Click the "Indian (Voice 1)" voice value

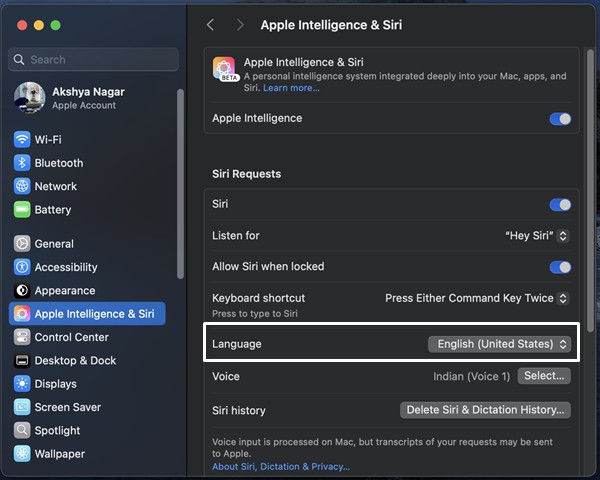pos(471,377)
